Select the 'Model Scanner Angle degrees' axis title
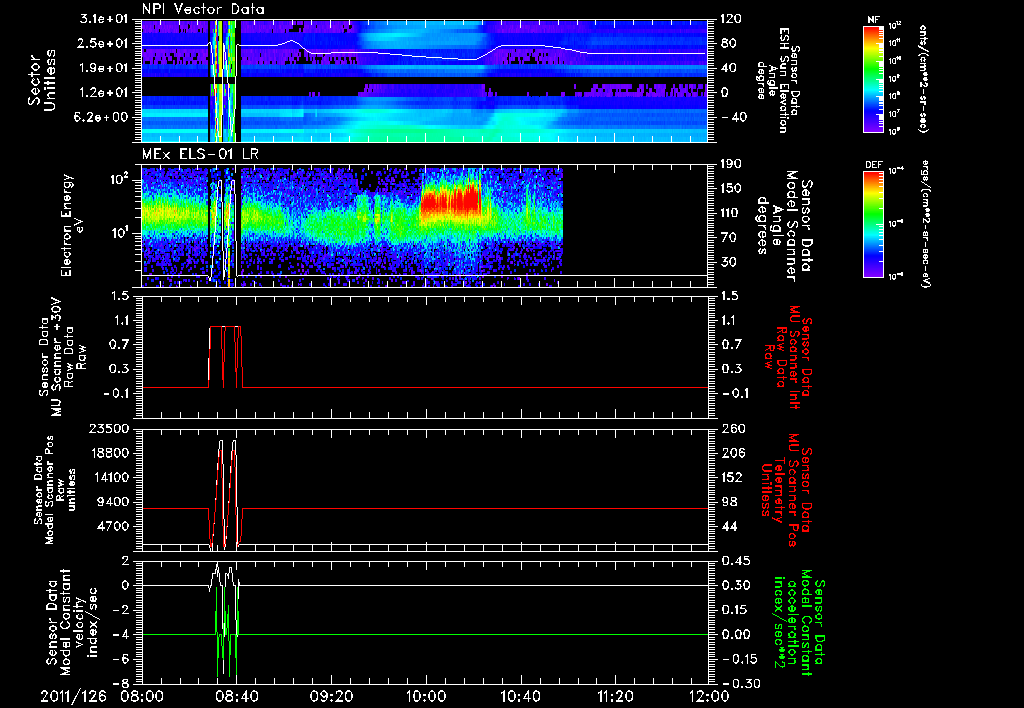 (x=785, y=226)
